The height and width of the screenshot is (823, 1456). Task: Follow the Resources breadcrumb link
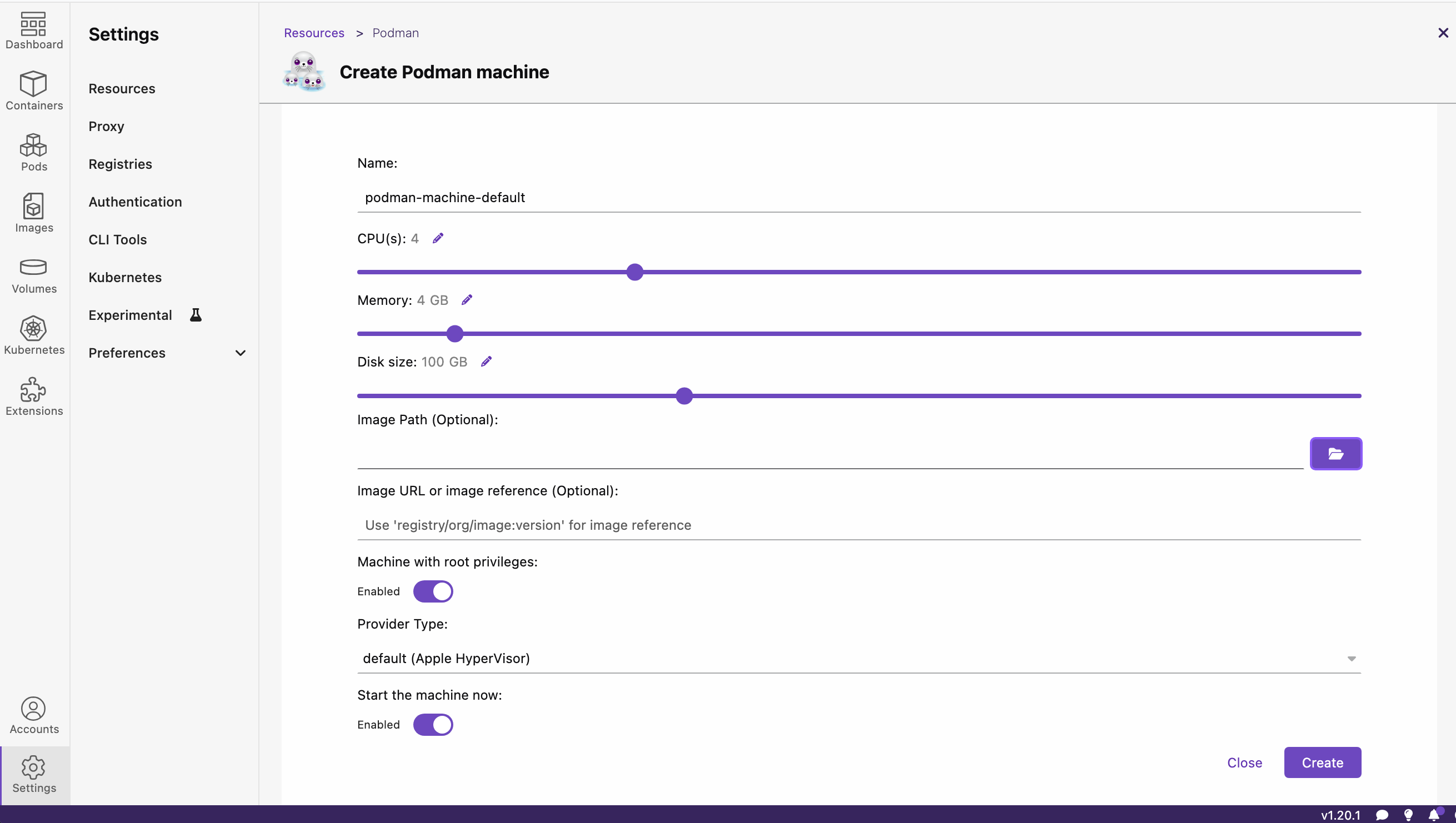pyautogui.click(x=314, y=33)
